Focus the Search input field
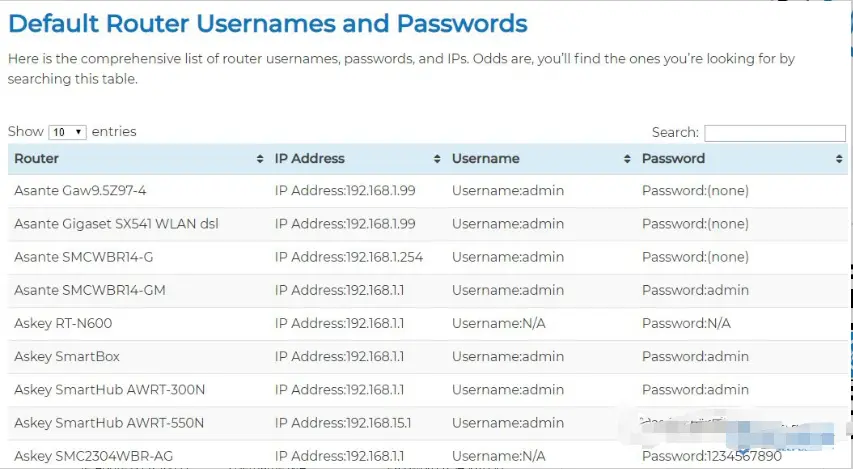The height and width of the screenshot is (469, 853). pyautogui.click(x=775, y=133)
